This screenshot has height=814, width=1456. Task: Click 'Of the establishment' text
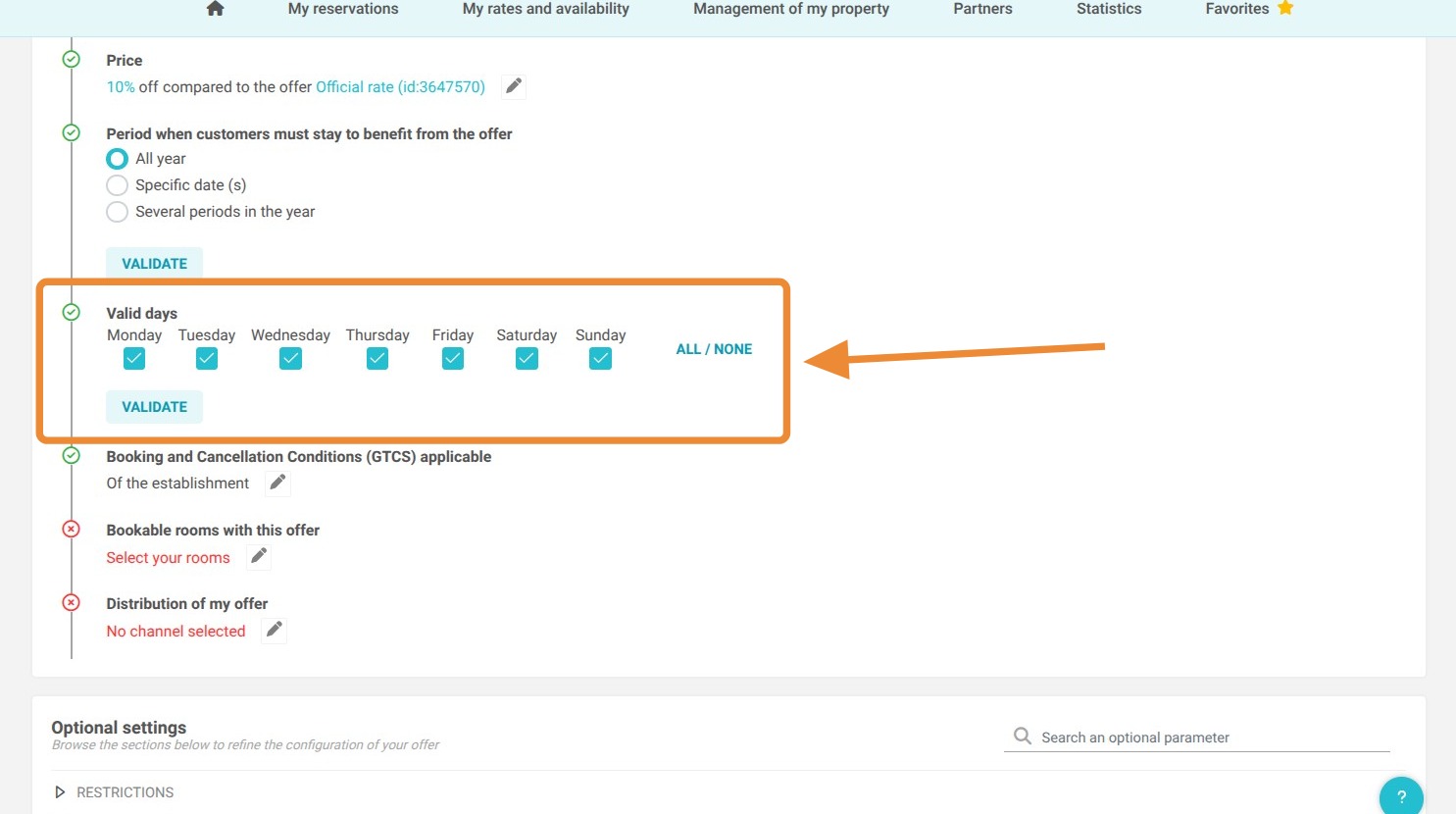click(177, 483)
